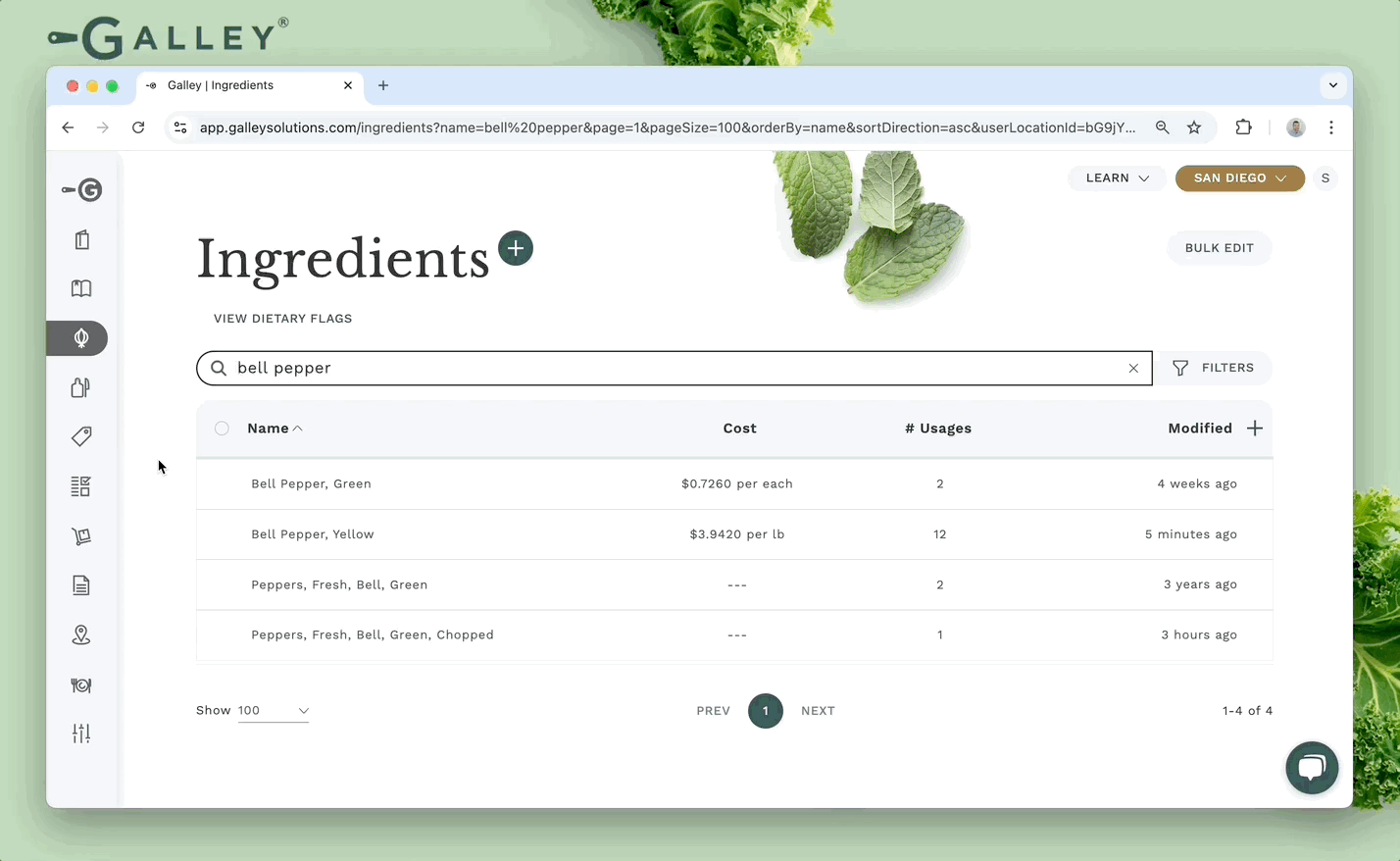
Task: Open the SAN DIEGO location dropdown
Action: click(x=1240, y=178)
